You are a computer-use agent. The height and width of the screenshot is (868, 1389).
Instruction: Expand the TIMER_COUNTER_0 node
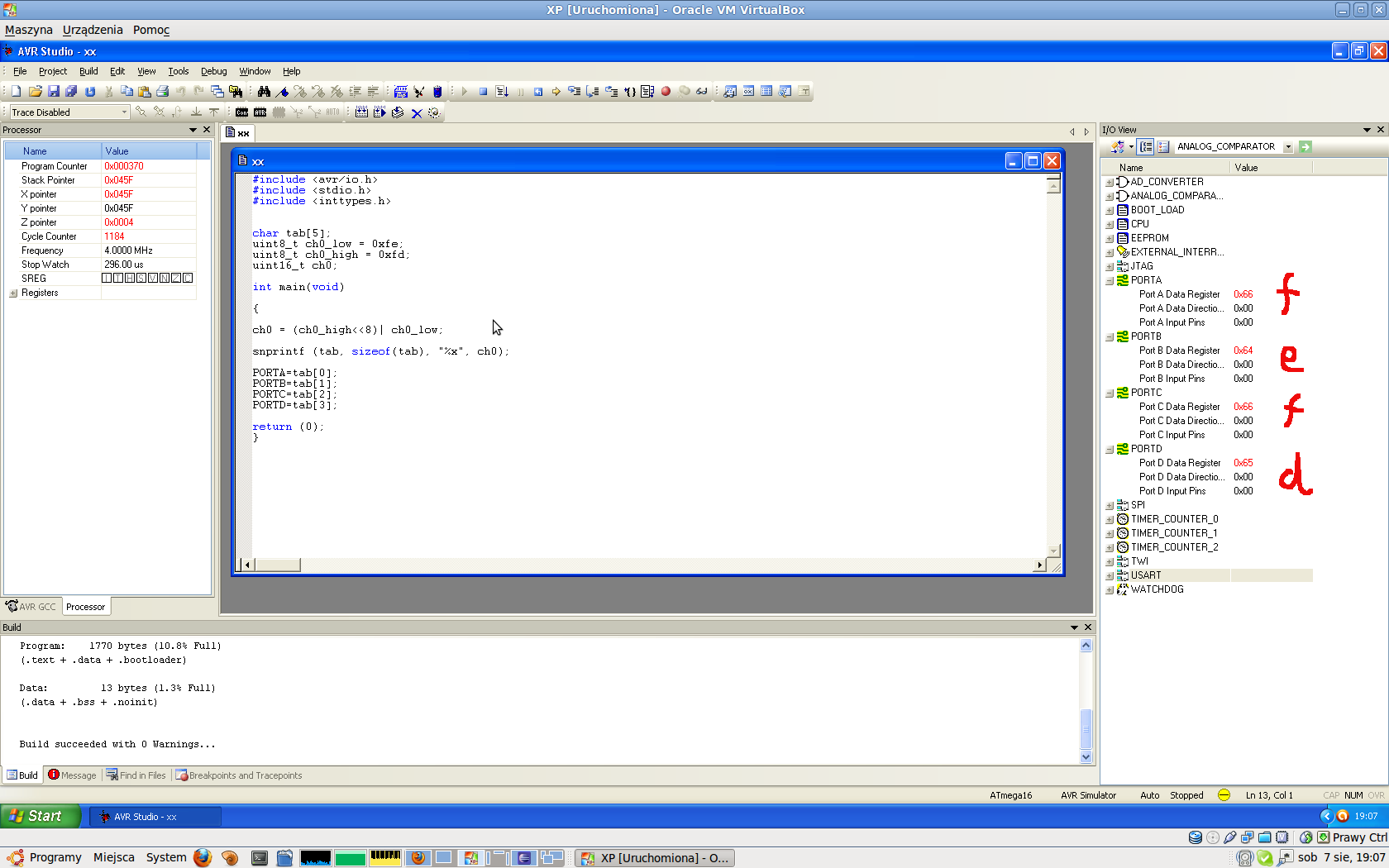(1110, 520)
